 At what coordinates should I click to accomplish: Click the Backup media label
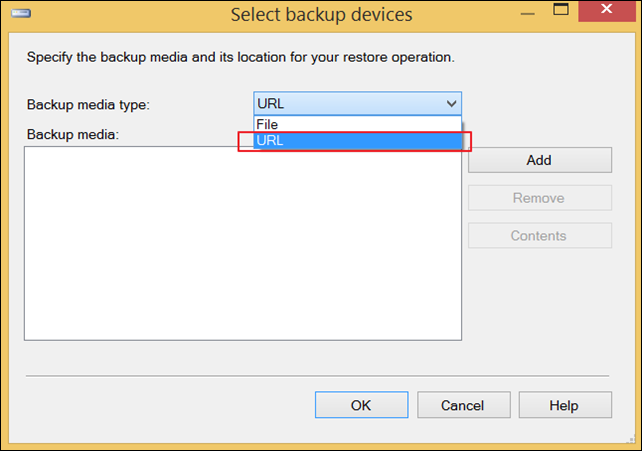click(x=73, y=134)
